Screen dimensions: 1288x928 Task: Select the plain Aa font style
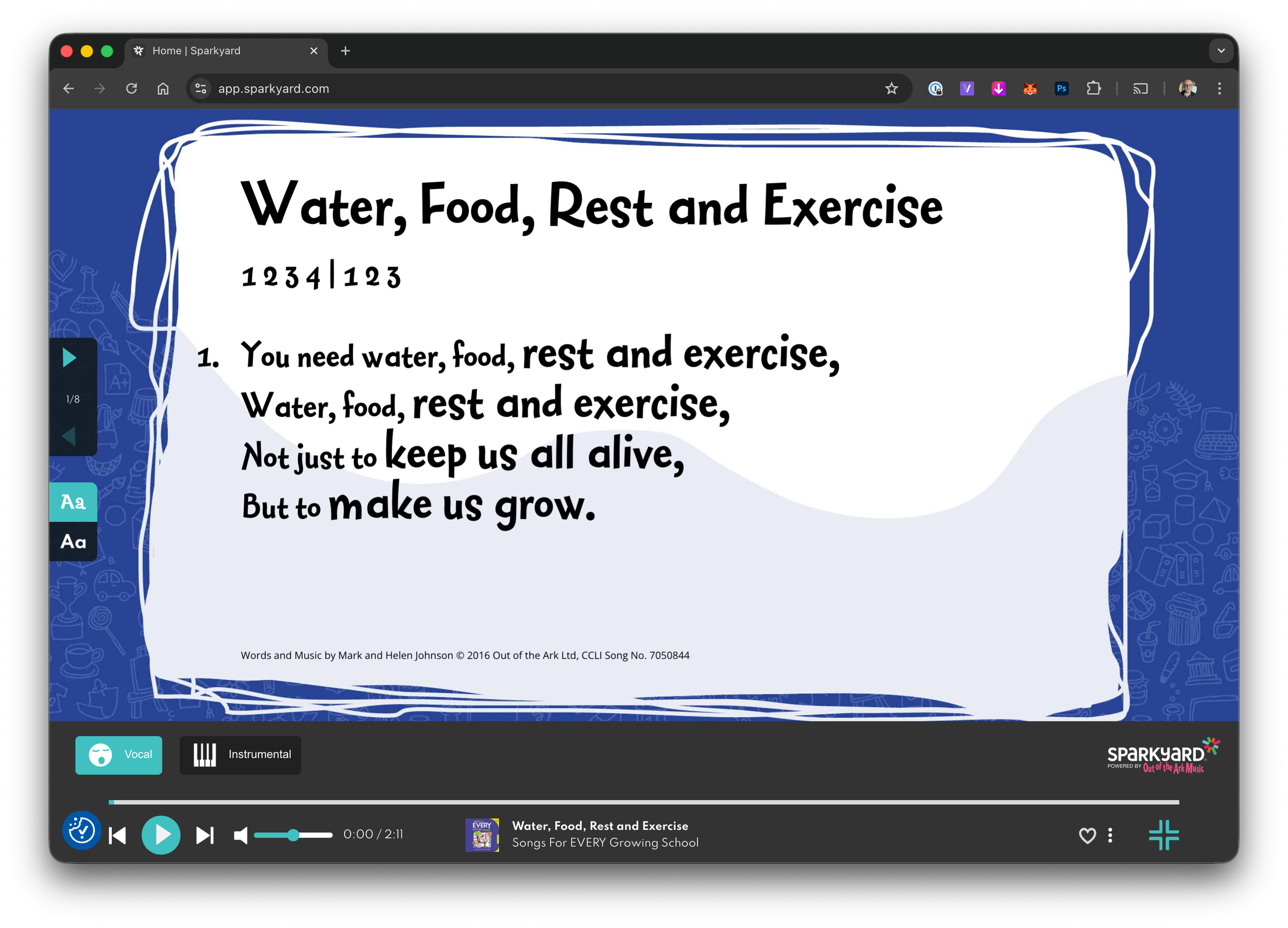(73, 541)
